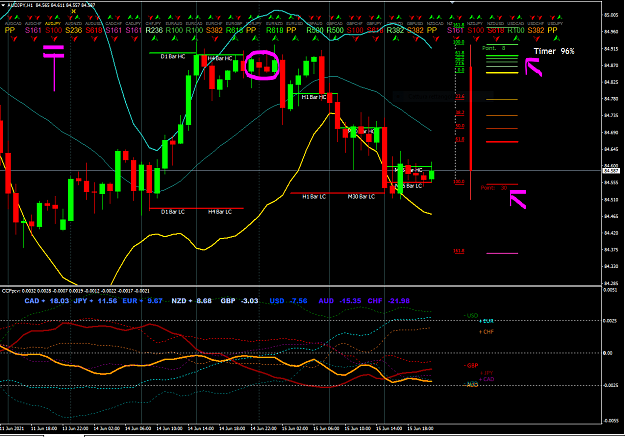625x437 pixels.
Task: Select the EURCHF pair label
Action: click(x=214, y=24)
